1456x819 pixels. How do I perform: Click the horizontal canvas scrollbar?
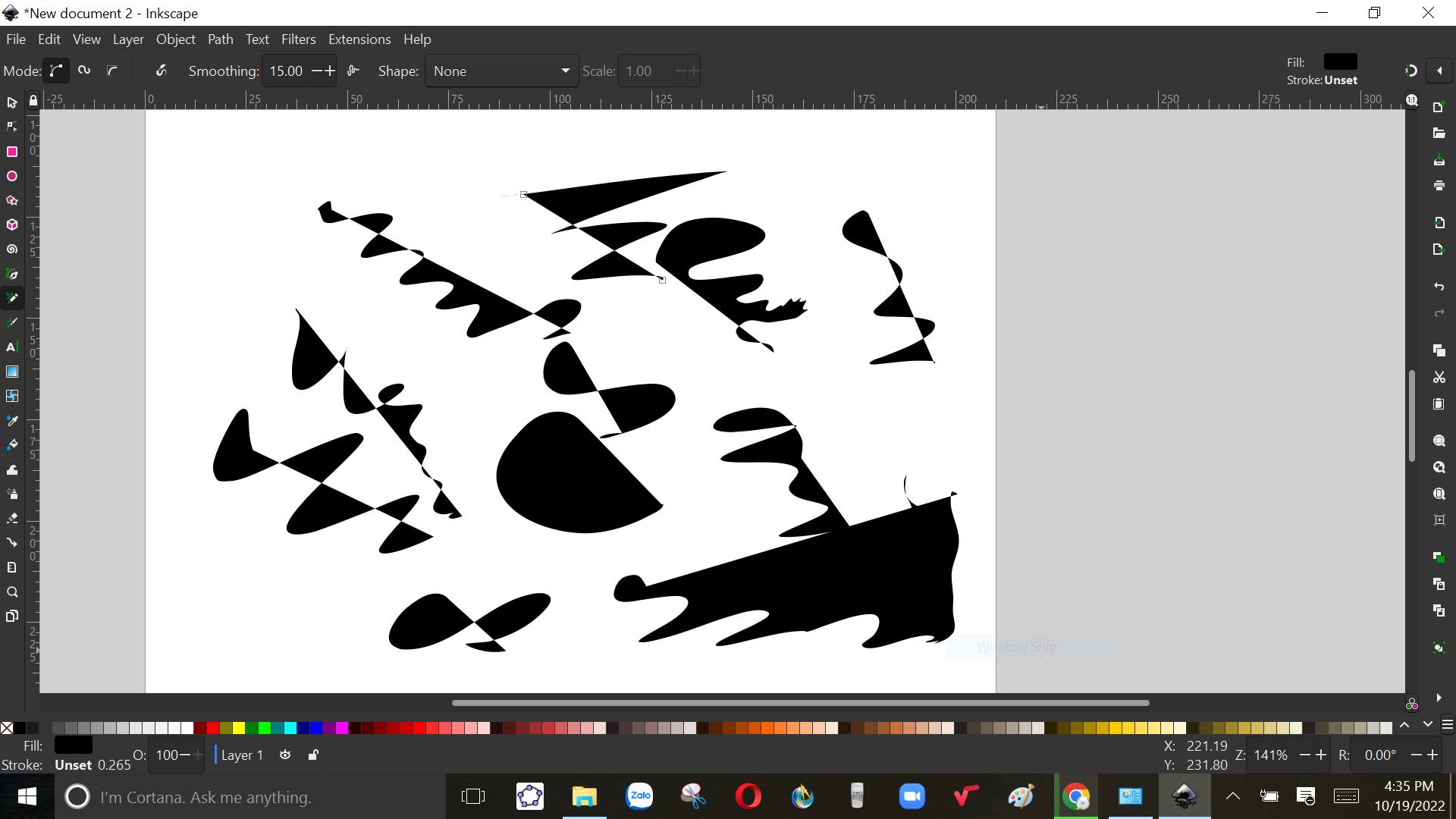click(800, 703)
